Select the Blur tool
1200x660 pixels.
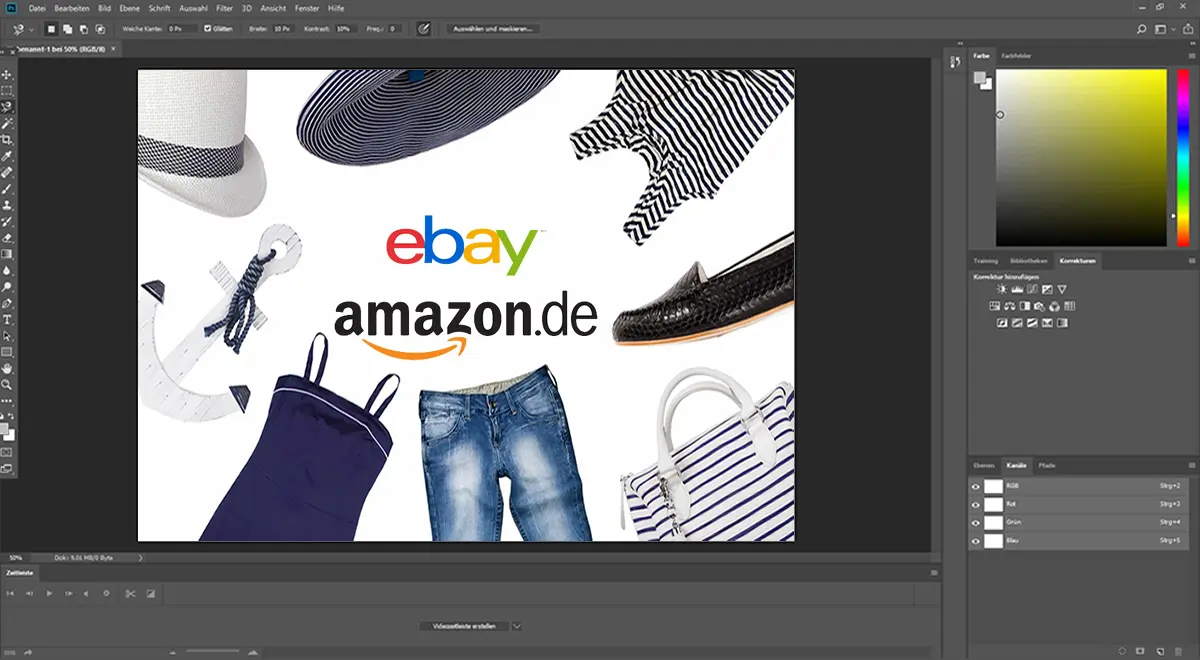coord(7,270)
